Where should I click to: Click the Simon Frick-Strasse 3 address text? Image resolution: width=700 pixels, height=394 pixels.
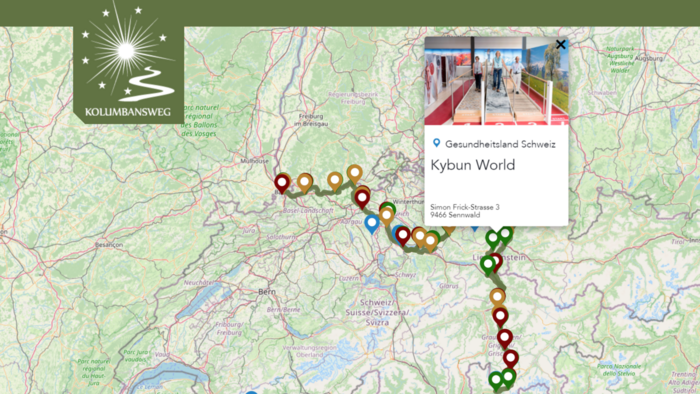465,207
